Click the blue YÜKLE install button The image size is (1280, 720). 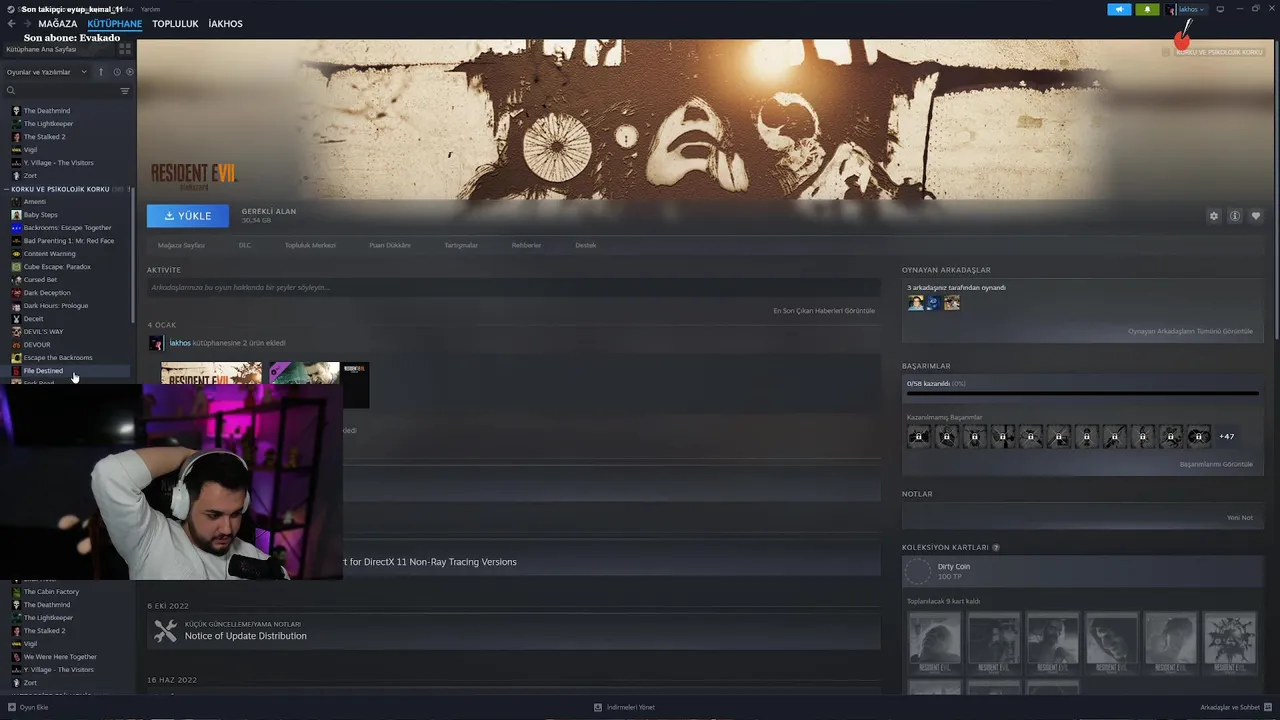click(188, 216)
